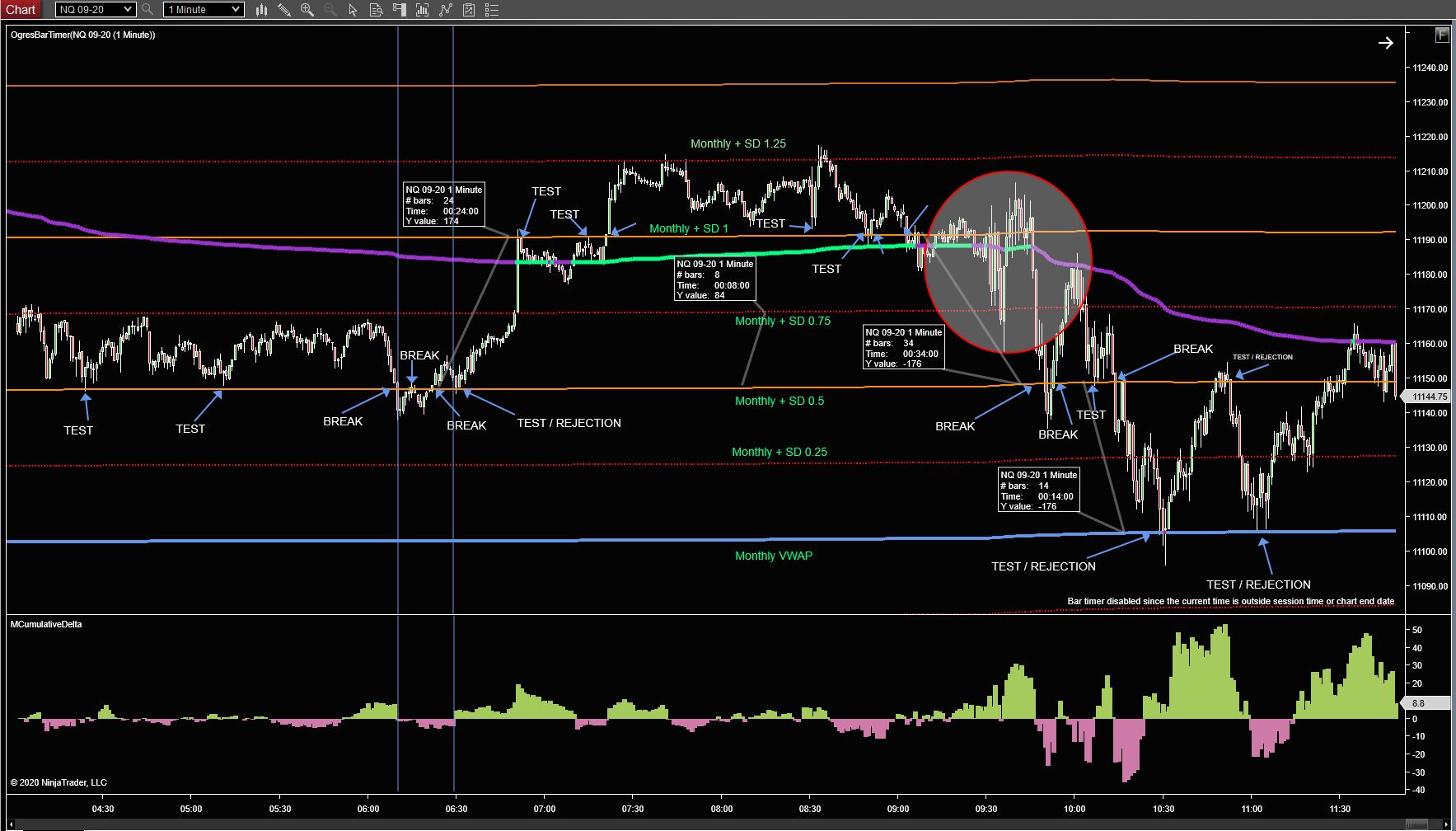Select the 'Monthly + SD 1.25' text
Screen dimensions: 1456x831
point(738,143)
